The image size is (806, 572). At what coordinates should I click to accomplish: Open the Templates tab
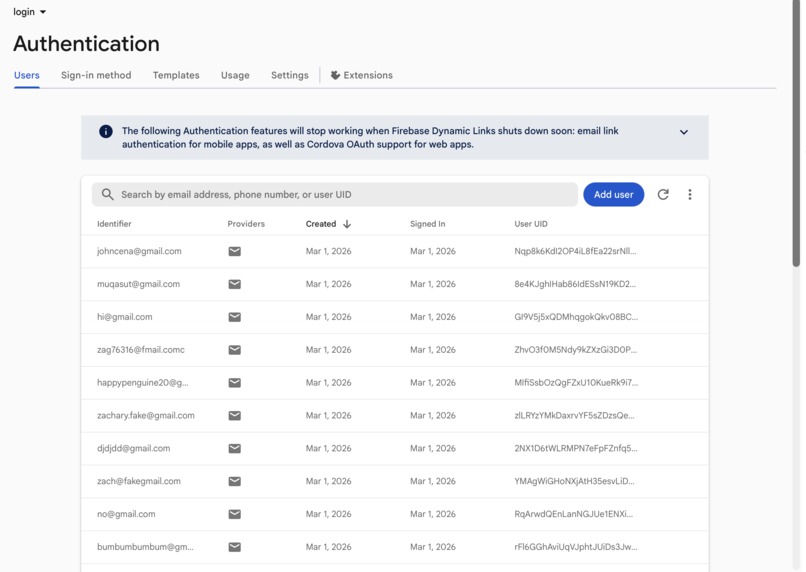coord(176,75)
